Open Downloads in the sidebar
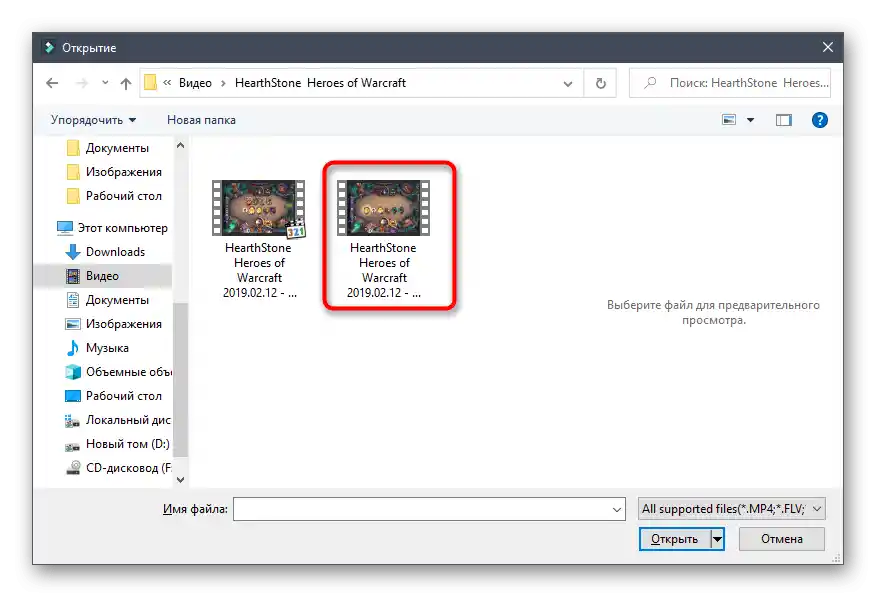This screenshot has height=597, width=876. 105,252
